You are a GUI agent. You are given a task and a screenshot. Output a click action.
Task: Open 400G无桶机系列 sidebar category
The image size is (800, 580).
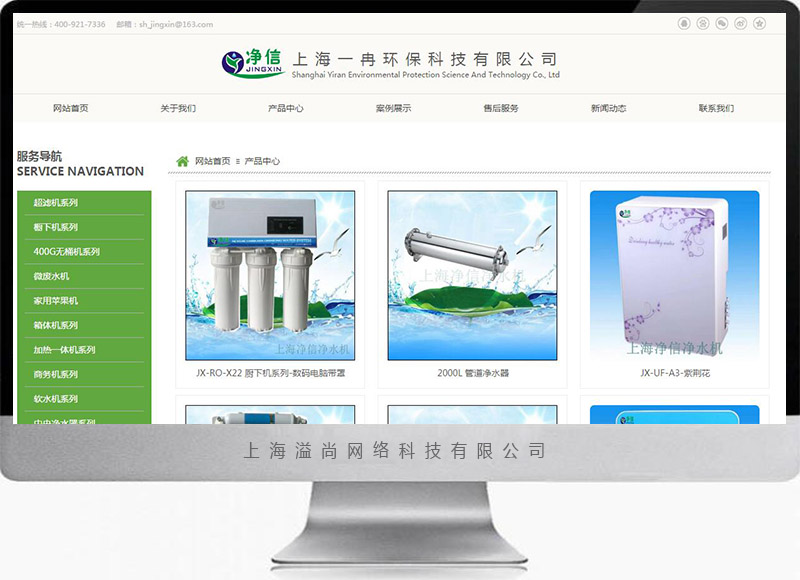pos(67,252)
